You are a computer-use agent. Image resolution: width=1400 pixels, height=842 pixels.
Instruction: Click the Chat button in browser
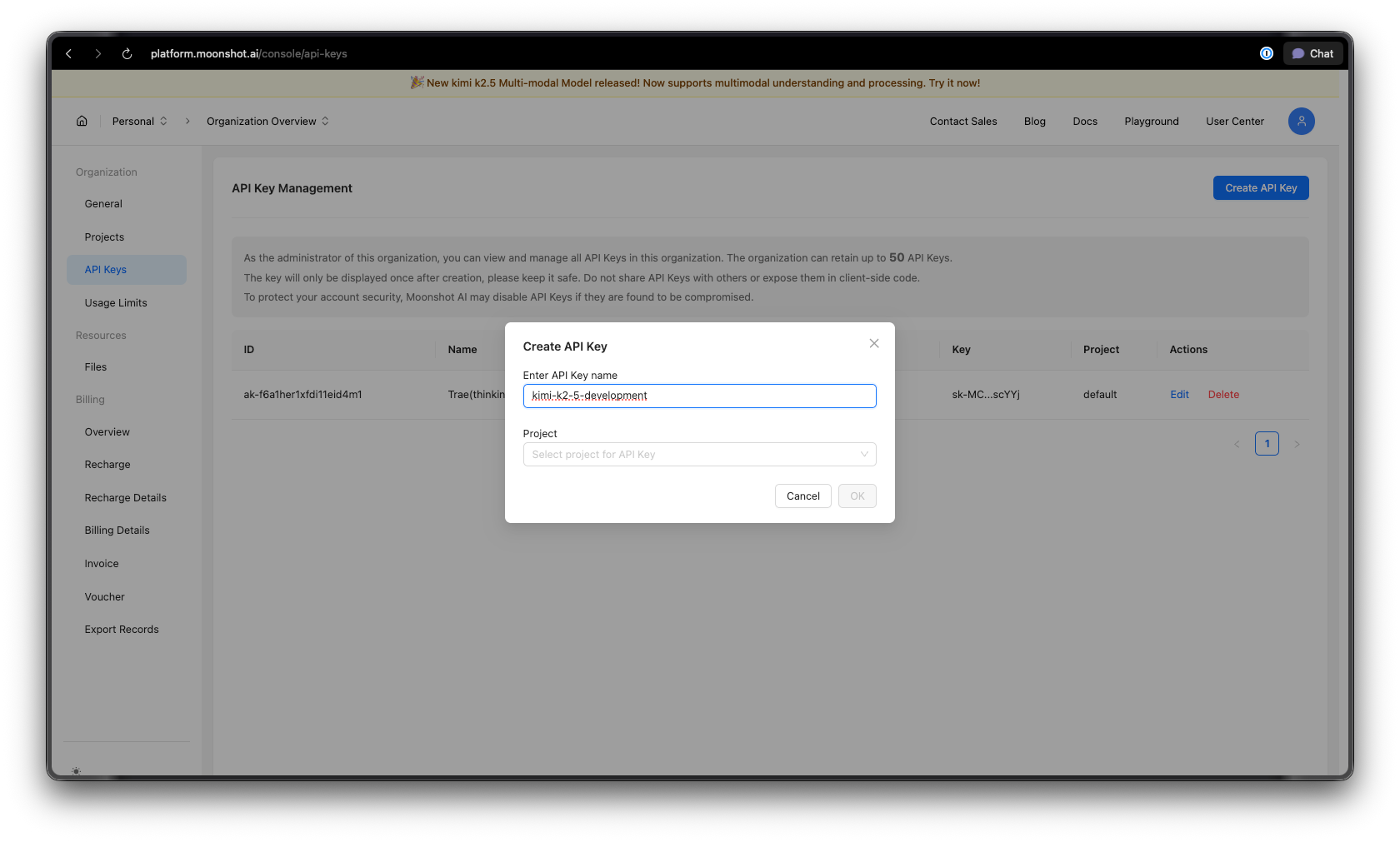click(x=1312, y=53)
